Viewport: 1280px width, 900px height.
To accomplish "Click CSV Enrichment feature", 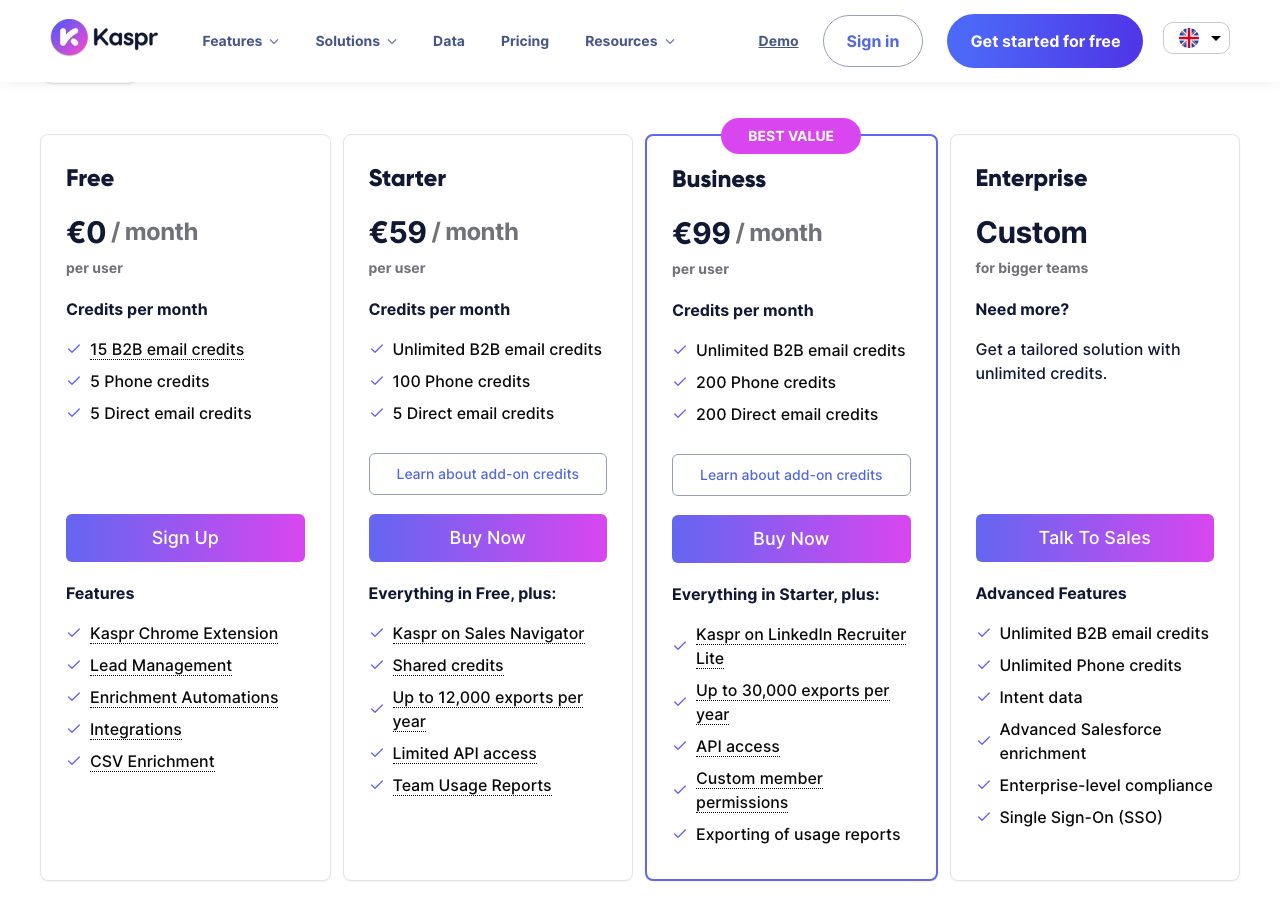I will (x=152, y=761).
